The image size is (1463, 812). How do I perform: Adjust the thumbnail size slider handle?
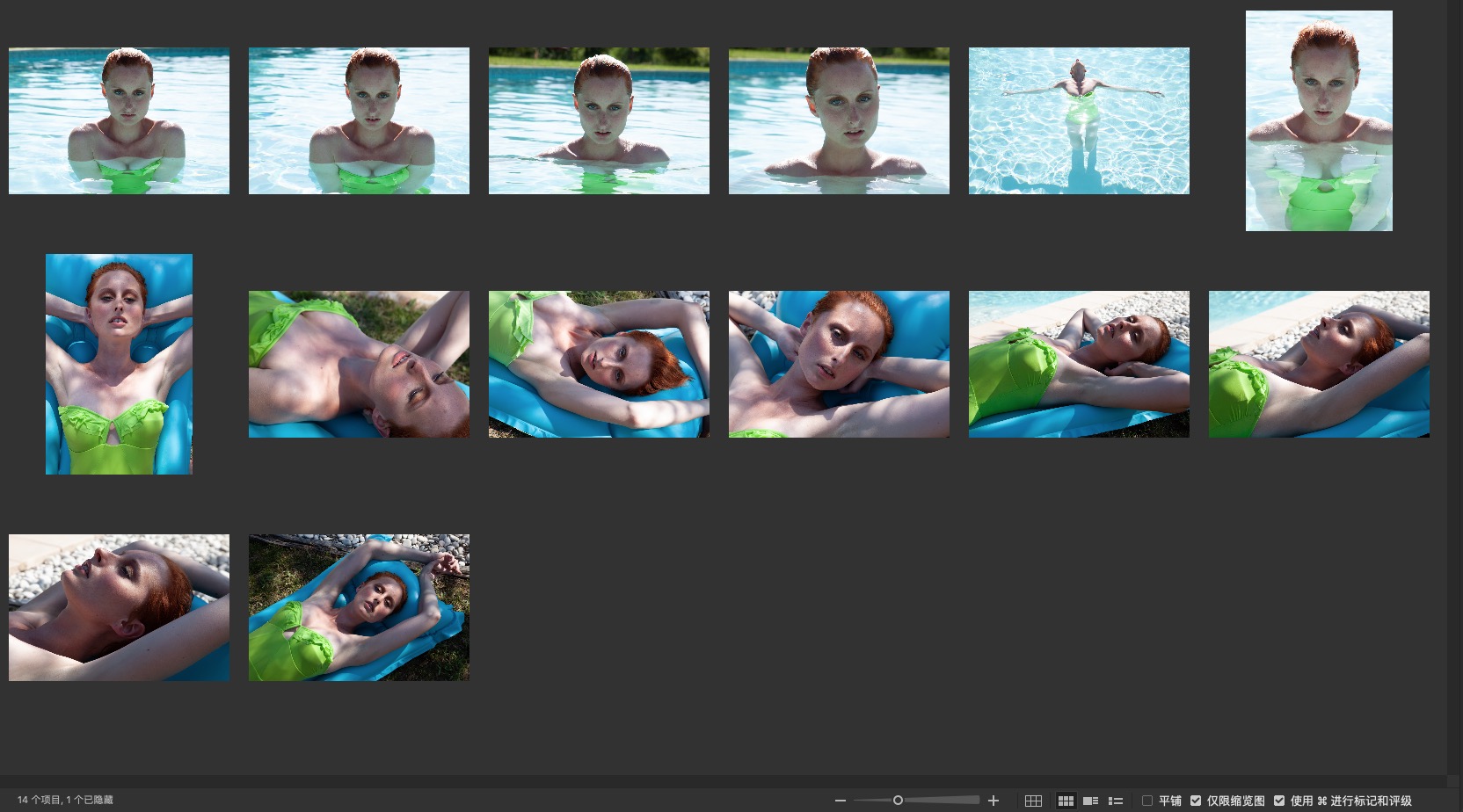coord(898,801)
